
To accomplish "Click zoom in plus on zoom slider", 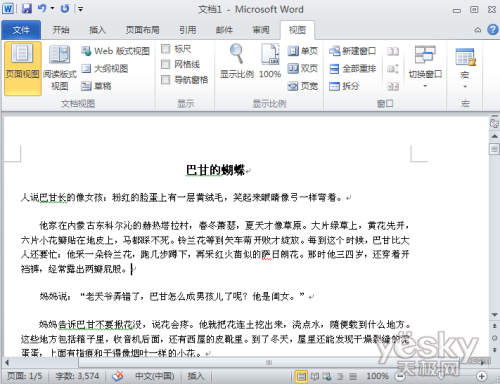I will click(481, 376).
